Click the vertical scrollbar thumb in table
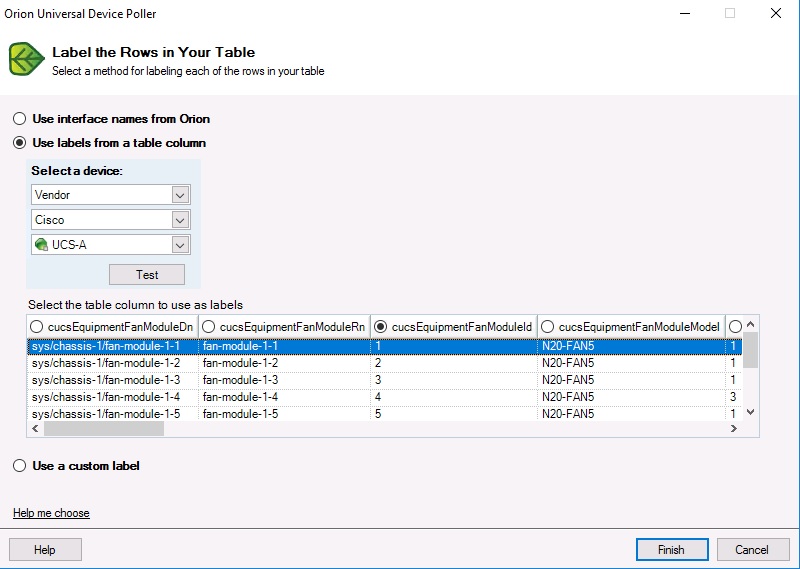Viewport: 800px width, 569px height. point(750,350)
